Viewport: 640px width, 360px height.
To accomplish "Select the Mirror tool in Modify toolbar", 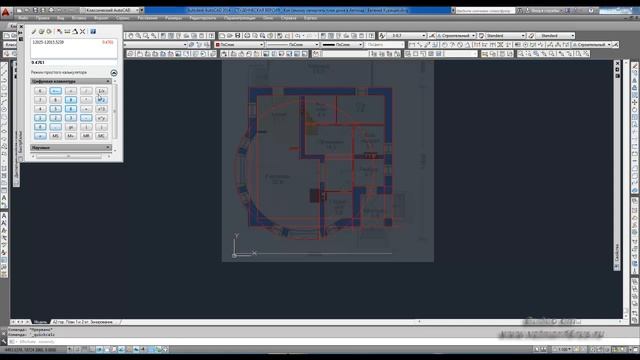I will click(x=635, y=80).
